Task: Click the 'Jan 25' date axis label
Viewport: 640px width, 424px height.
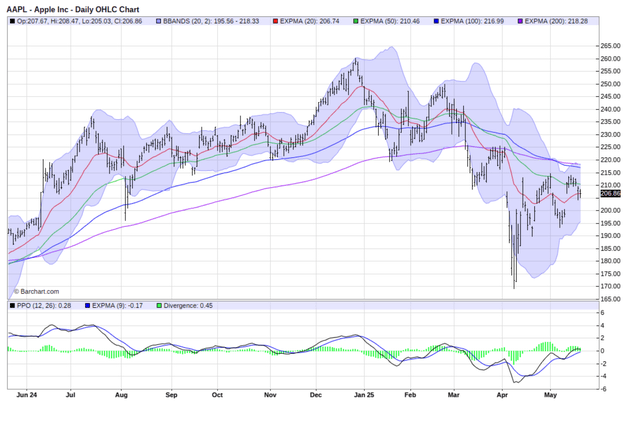Action: click(364, 395)
